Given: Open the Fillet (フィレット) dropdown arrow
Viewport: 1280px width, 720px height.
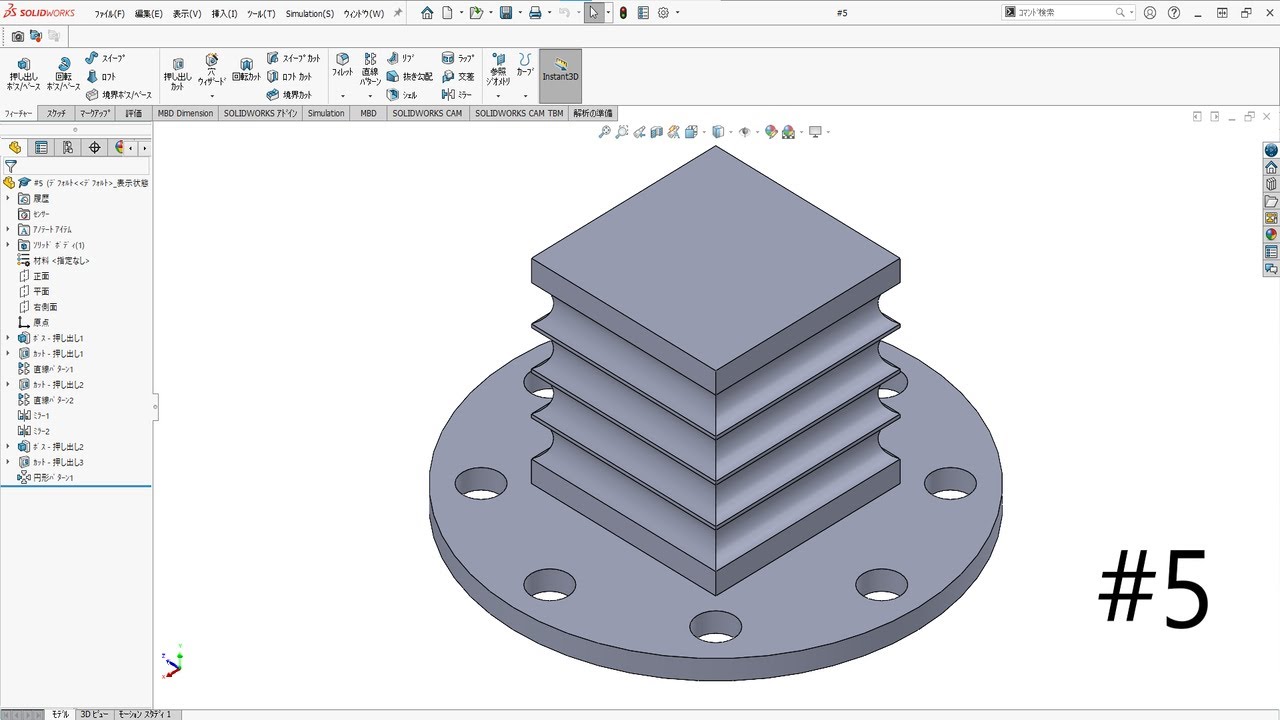Looking at the screenshot, I should [342, 96].
